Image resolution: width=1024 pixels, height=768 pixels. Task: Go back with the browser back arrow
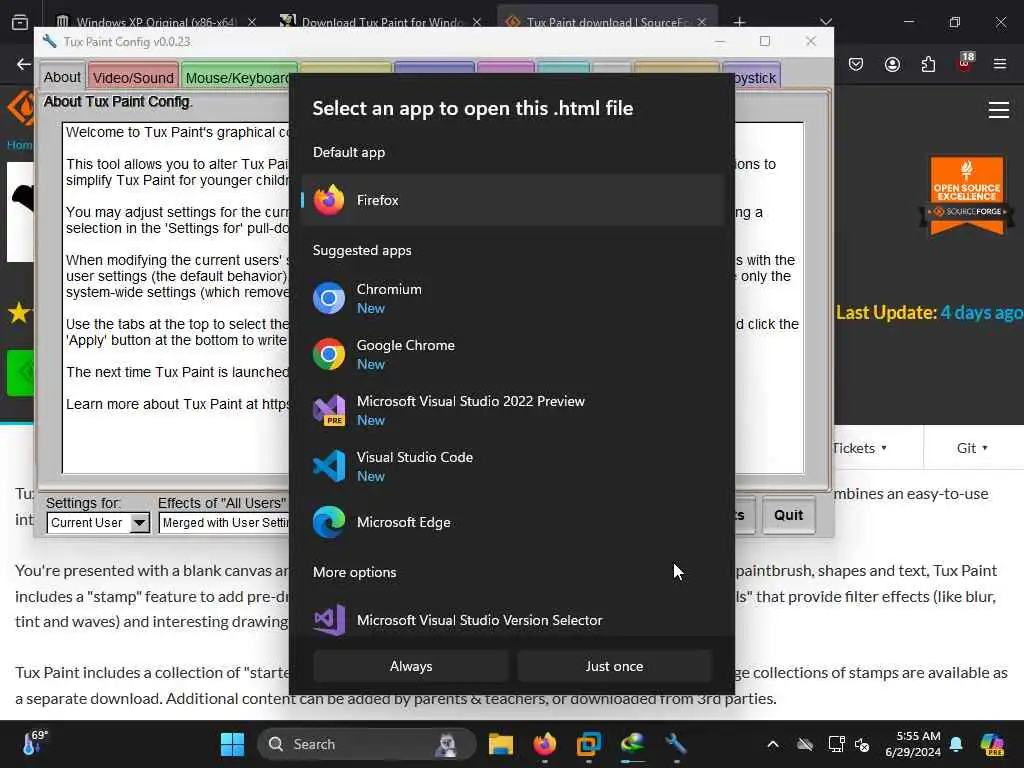(24, 64)
